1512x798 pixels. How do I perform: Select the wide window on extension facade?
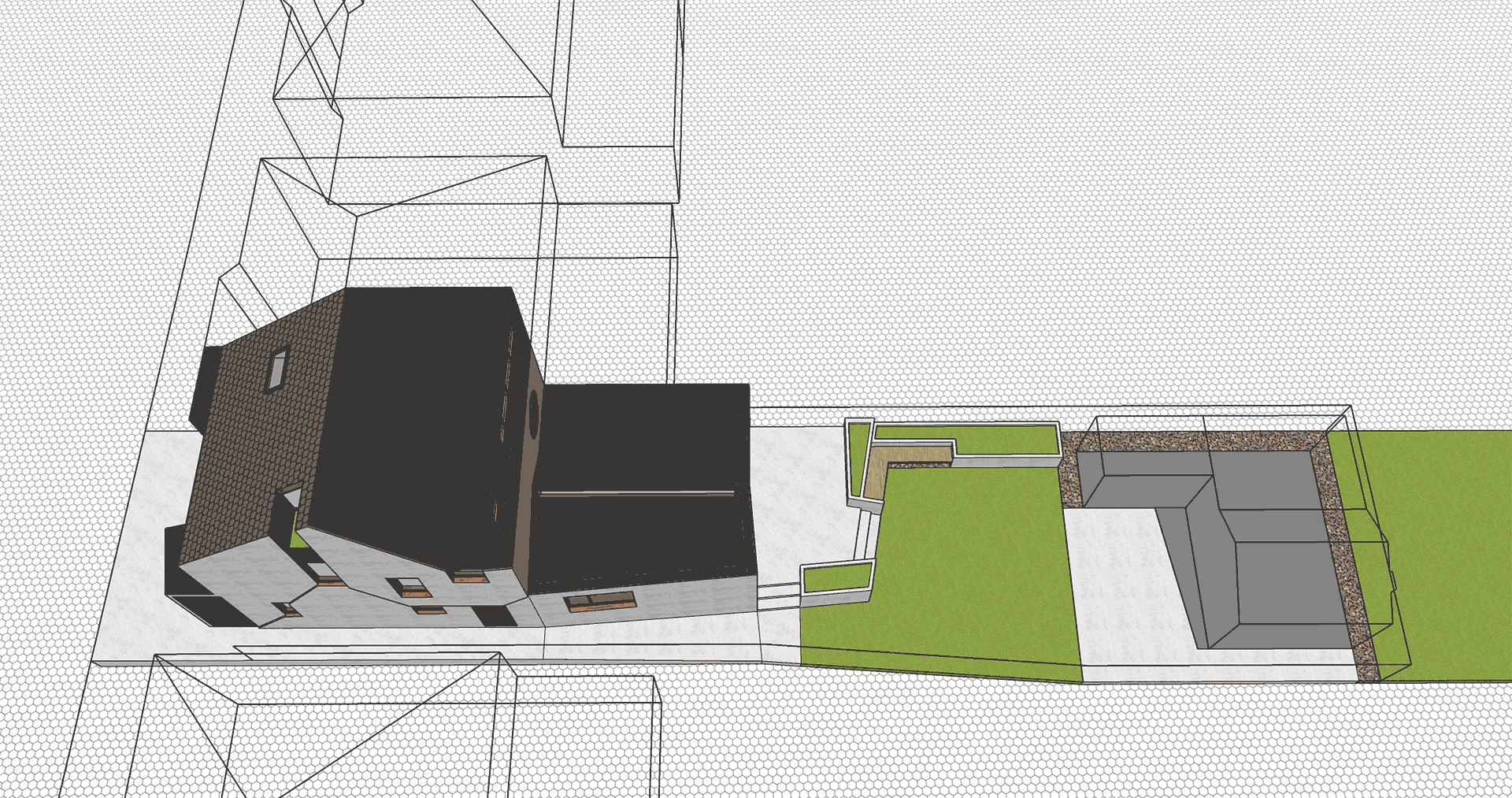[600, 602]
